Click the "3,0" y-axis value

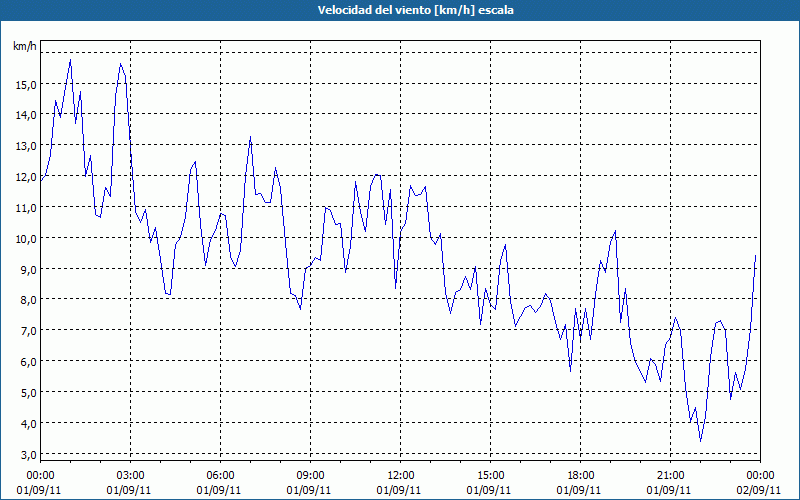pyautogui.click(x=29, y=455)
